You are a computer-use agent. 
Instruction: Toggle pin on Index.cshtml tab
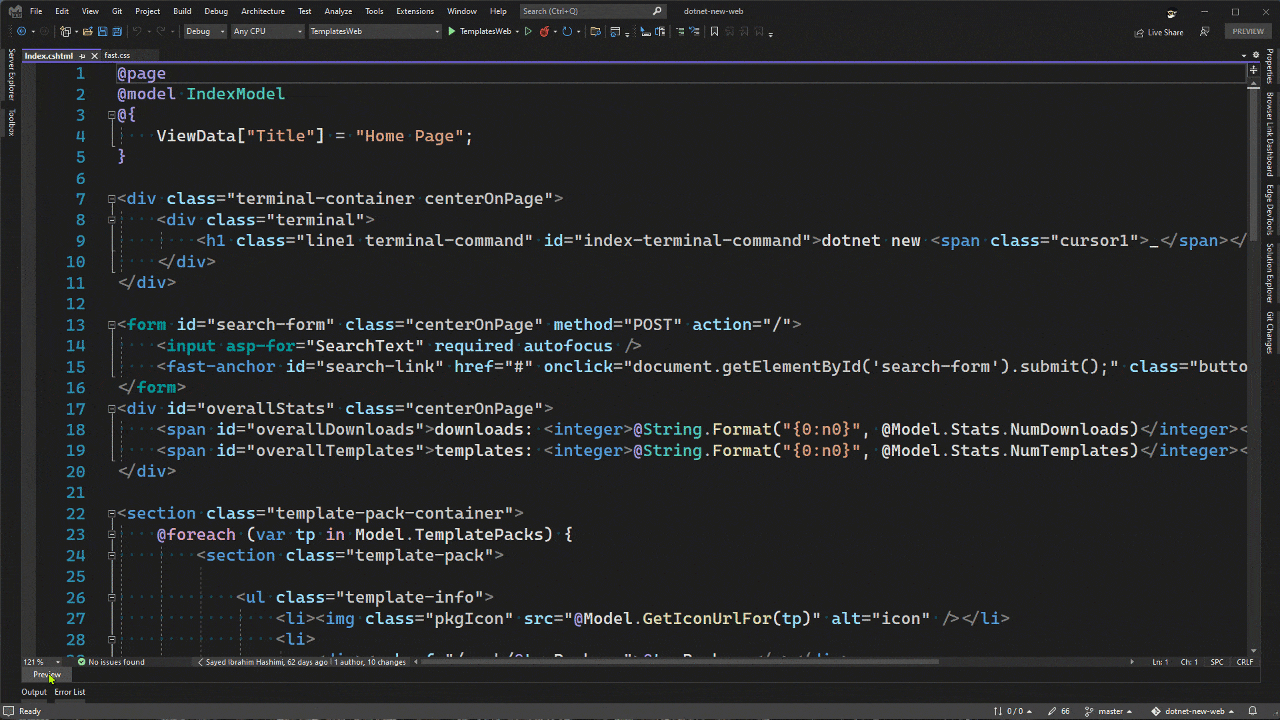click(82, 56)
